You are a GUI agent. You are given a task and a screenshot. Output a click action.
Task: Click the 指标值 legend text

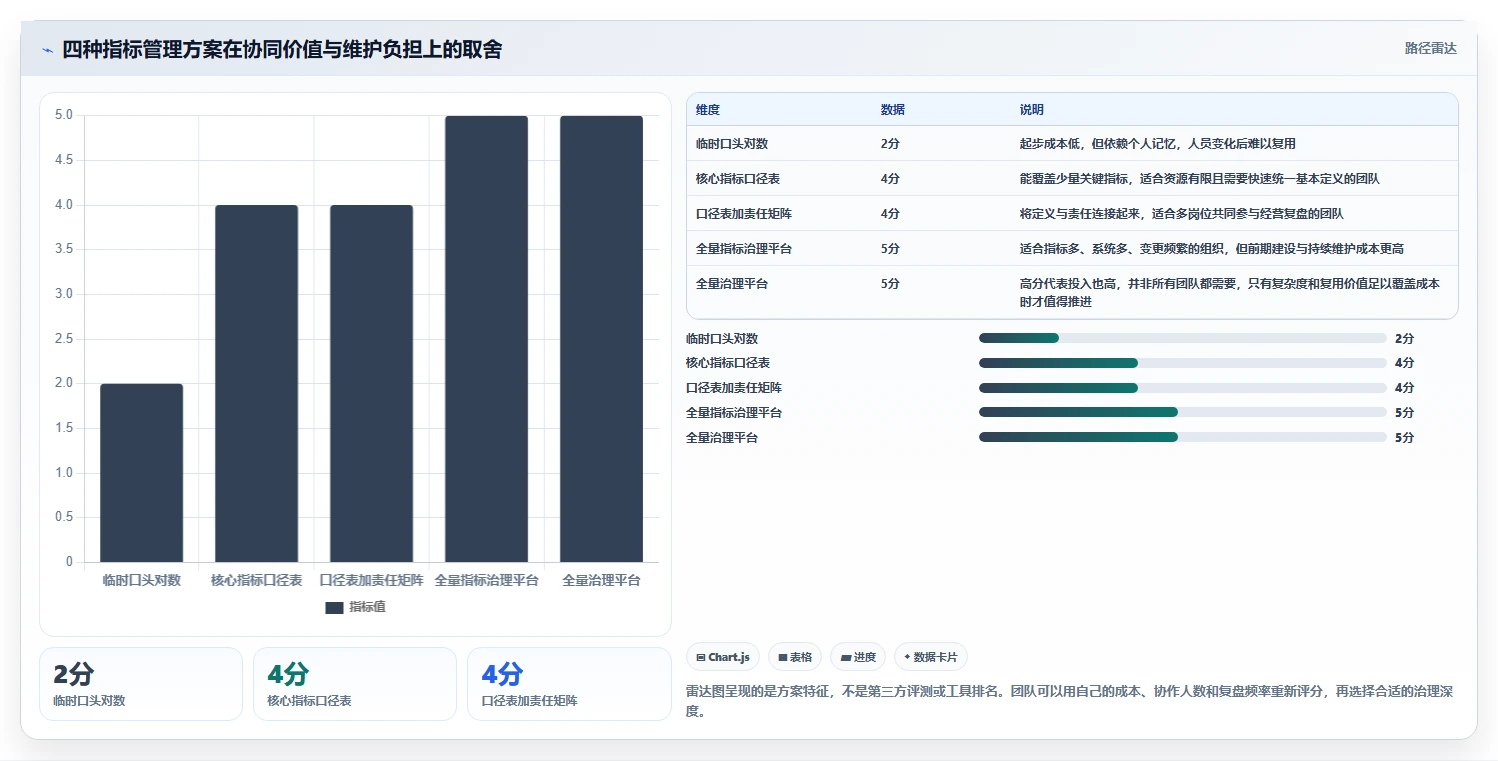click(367, 607)
